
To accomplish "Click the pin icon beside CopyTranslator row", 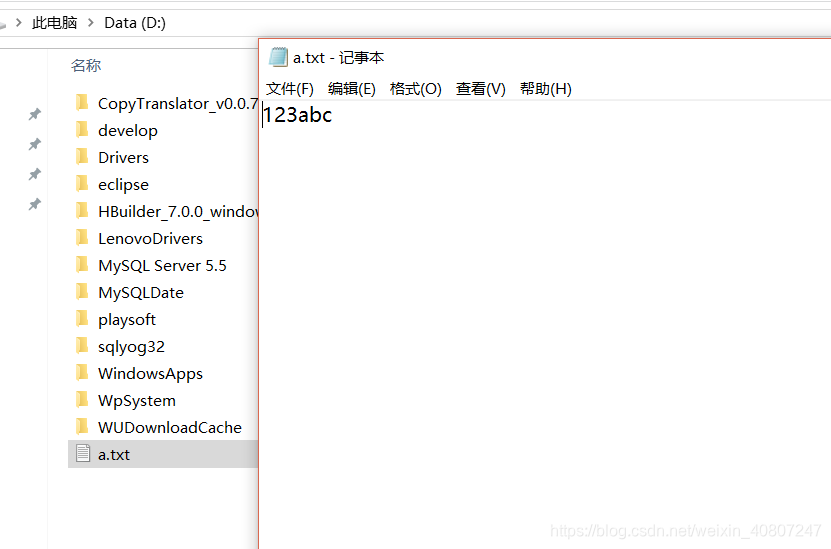I will [34, 114].
